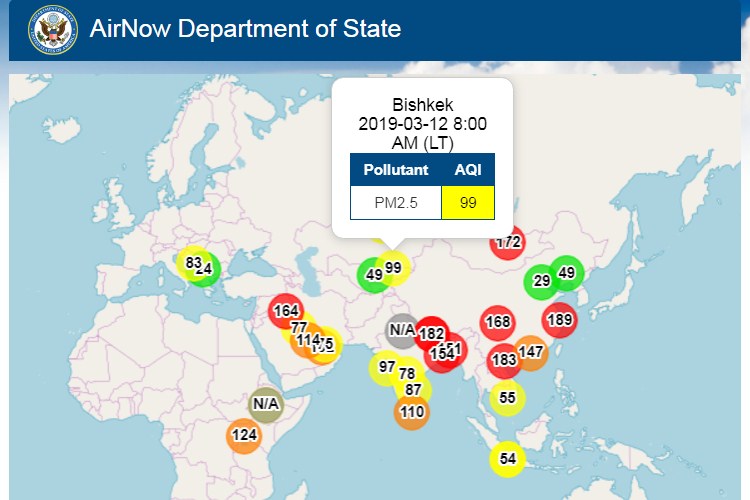Click the green 29 AQI marker
750x500 pixels.
tap(542, 281)
